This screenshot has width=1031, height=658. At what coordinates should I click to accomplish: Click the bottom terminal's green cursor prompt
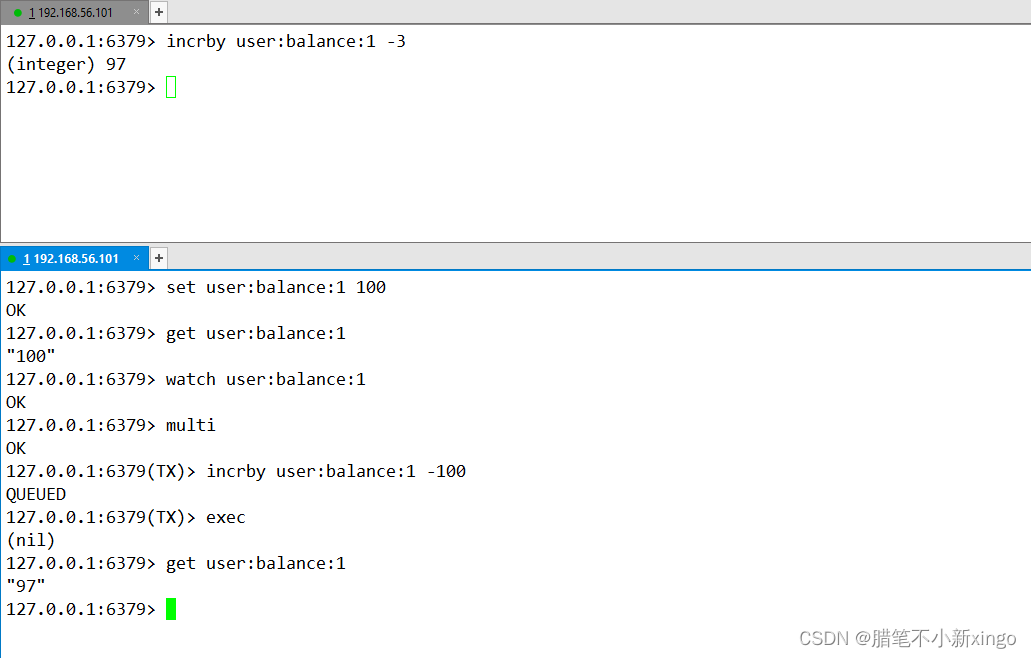tap(171, 609)
